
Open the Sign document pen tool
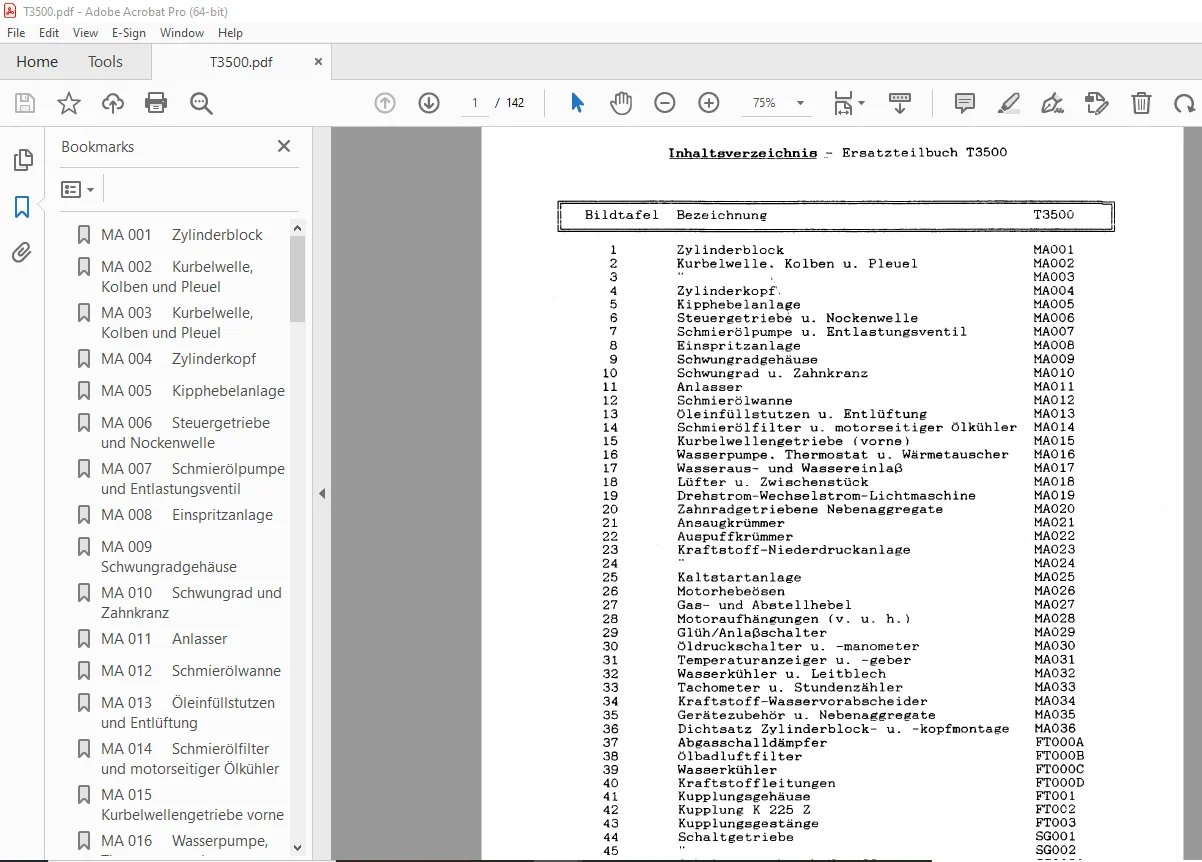[x=1052, y=103]
